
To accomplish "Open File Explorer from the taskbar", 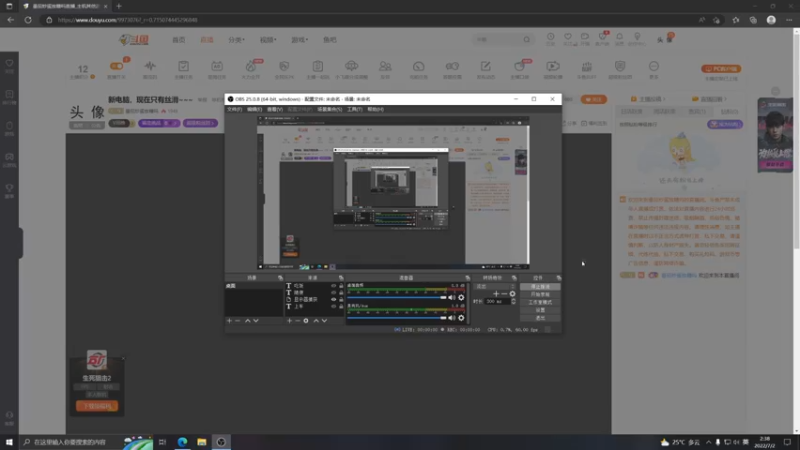I will pyautogui.click(x=202, y=442).
